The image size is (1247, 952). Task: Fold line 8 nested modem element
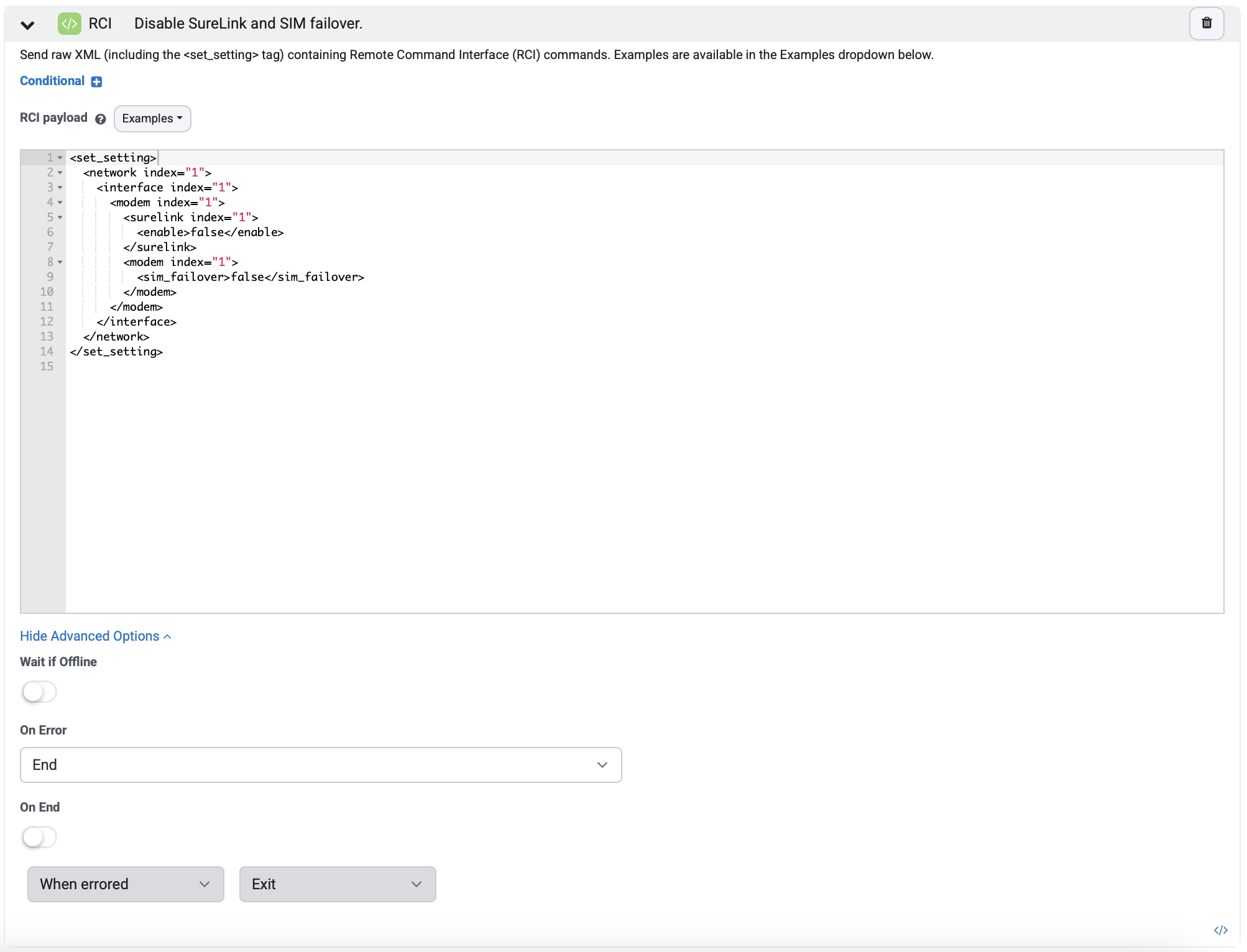pos(60,262)
